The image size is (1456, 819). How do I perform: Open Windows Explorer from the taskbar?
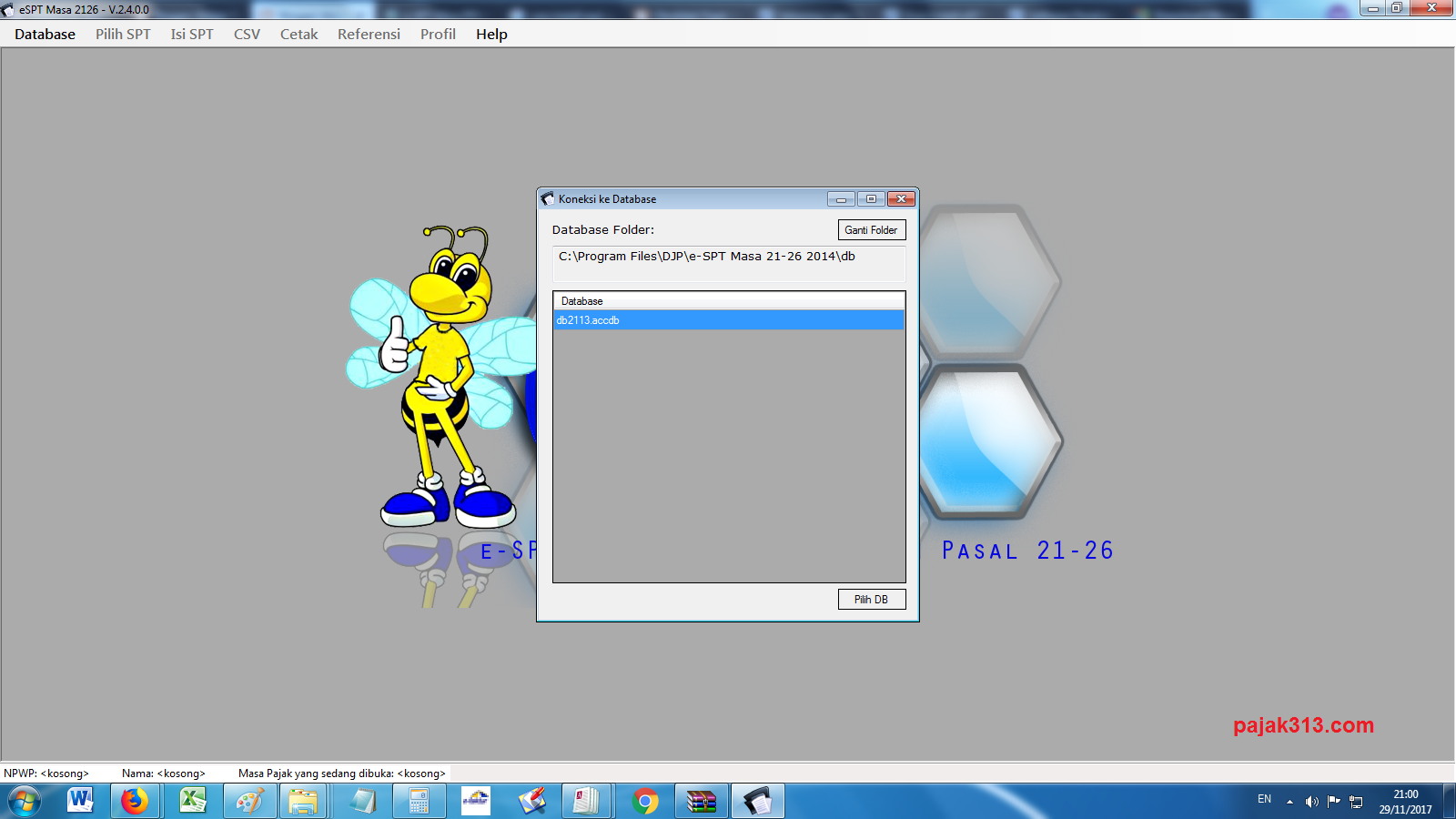304,802
